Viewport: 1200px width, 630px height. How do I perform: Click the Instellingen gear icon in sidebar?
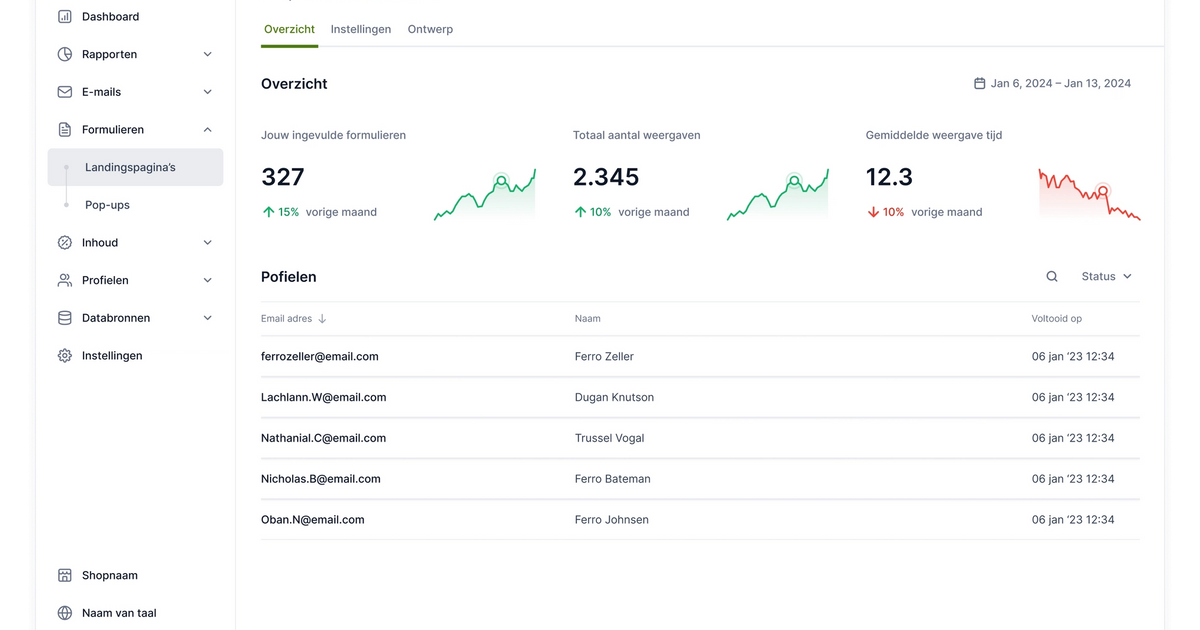tap(65, 356)
